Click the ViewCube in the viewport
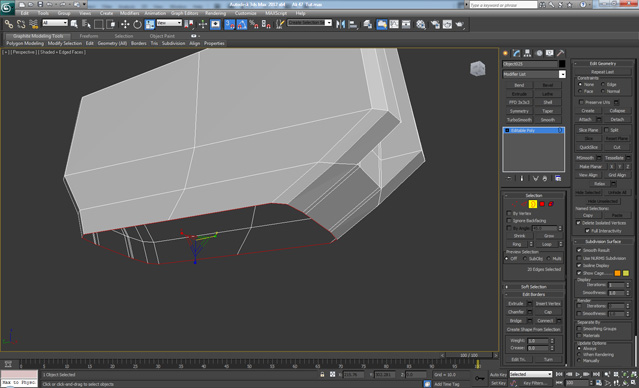This screenshot has width=639, height=388. coord(478,68)
